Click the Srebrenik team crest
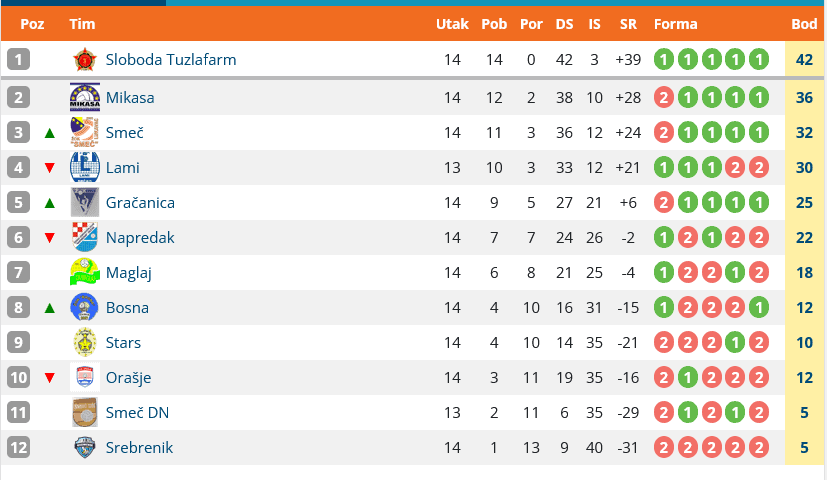 point(85,448)
